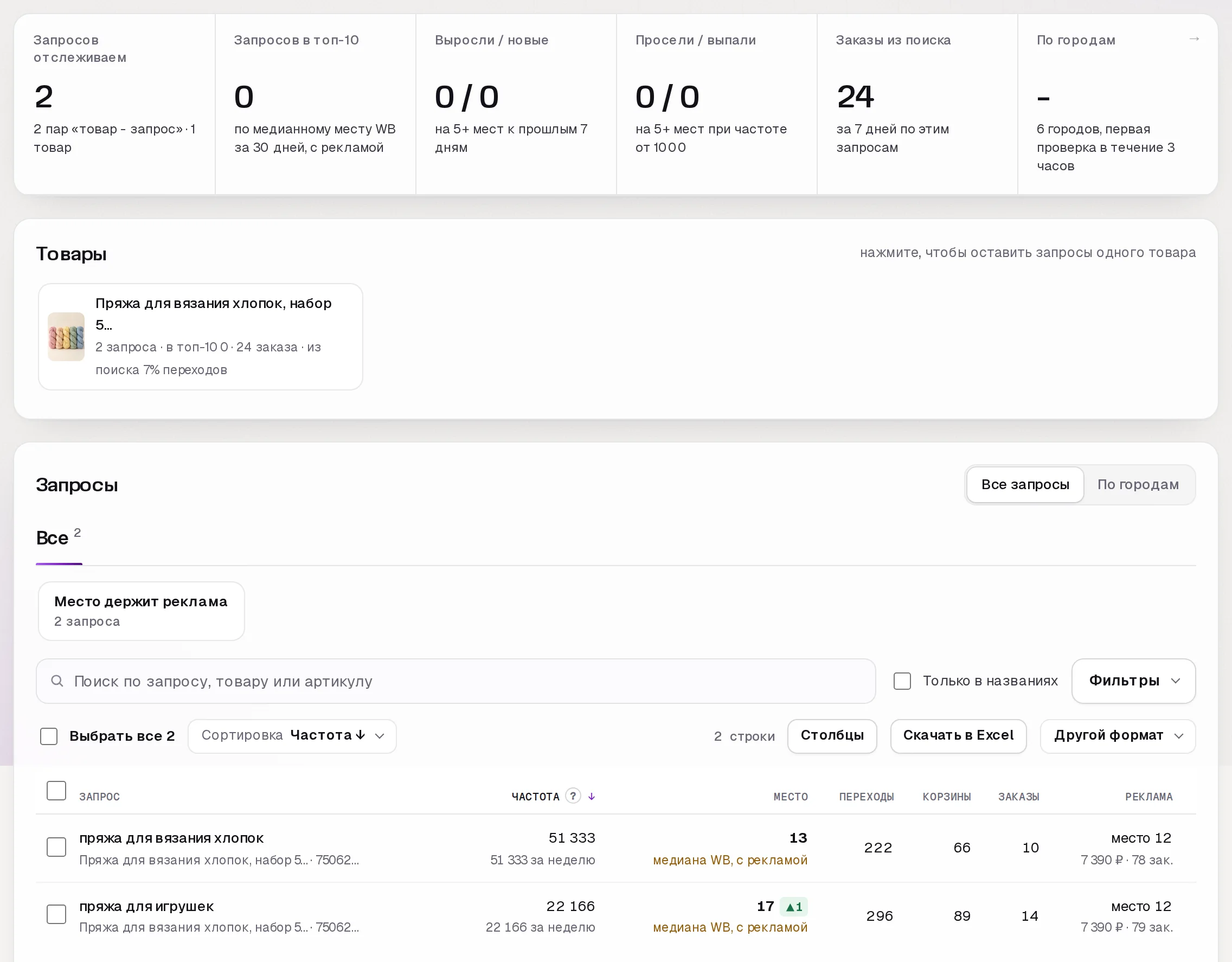
Task: Click frequency value 51 333
Action: pyautogui.click(x=572, y=838)
